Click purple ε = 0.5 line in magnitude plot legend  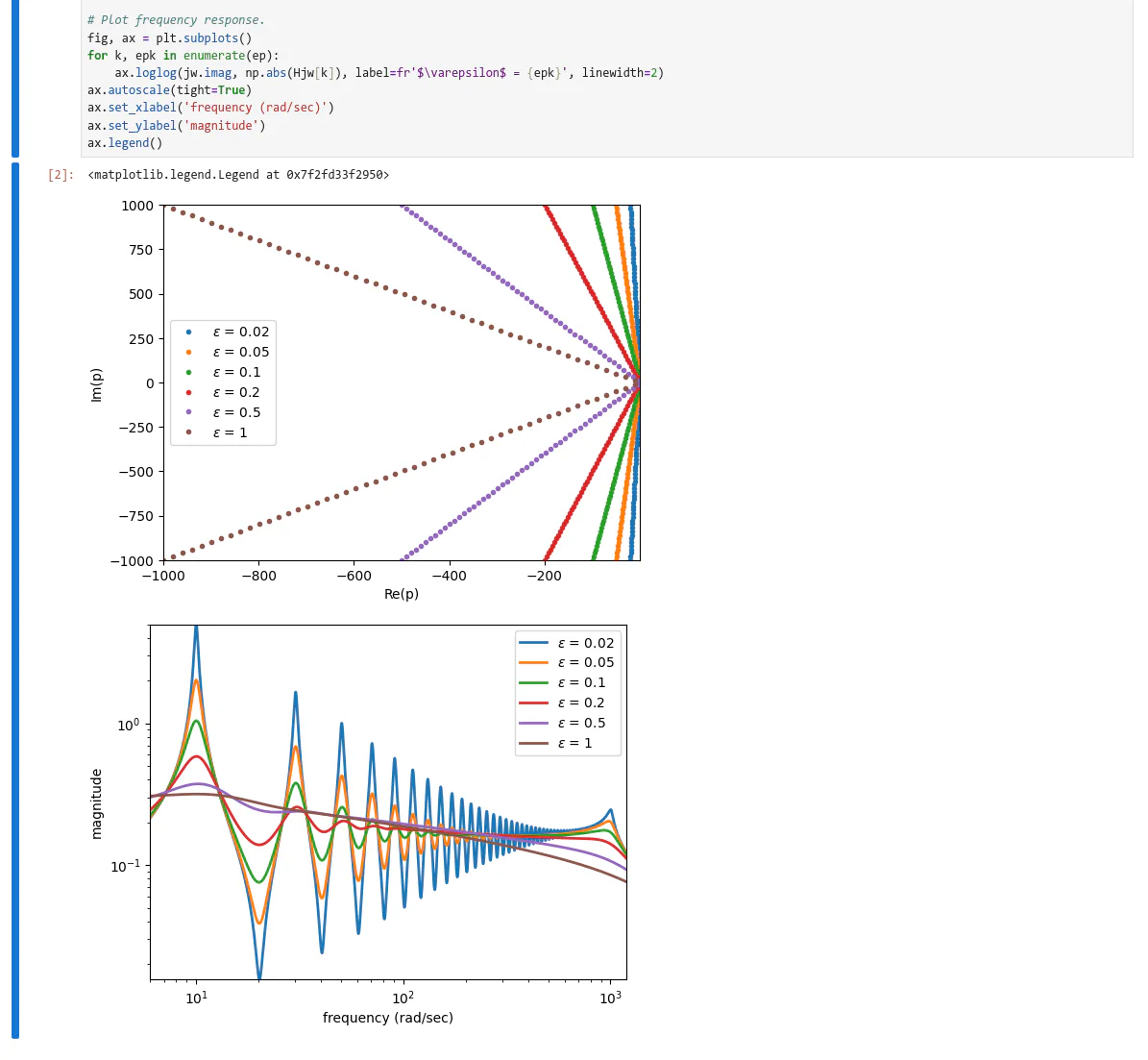coord(533,723)
